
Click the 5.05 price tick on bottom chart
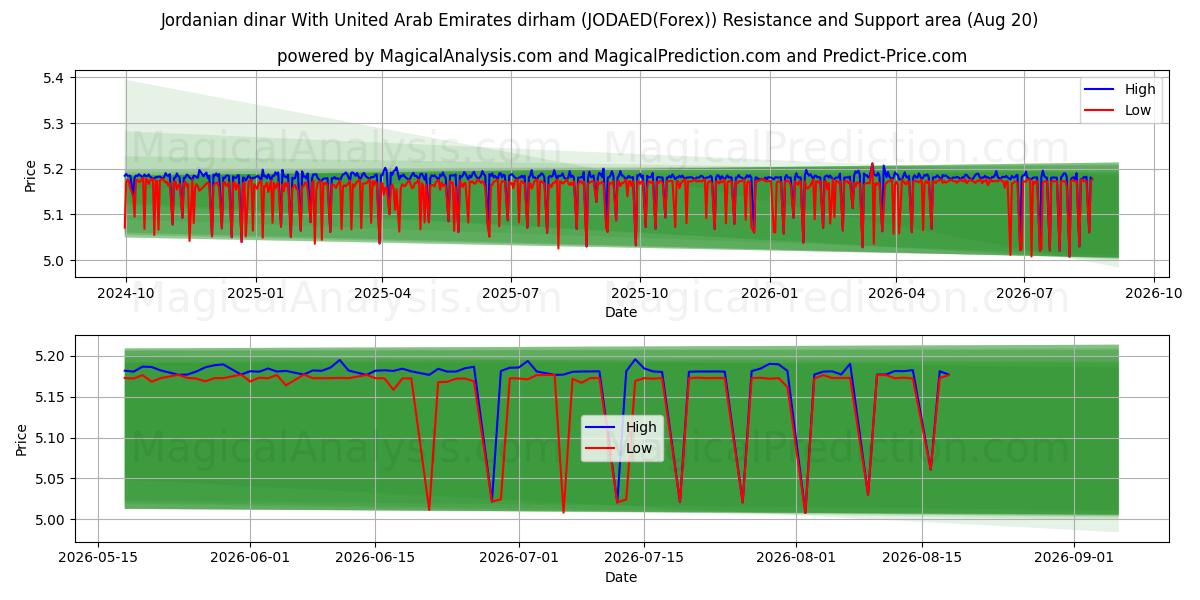(x=50, y=480)
